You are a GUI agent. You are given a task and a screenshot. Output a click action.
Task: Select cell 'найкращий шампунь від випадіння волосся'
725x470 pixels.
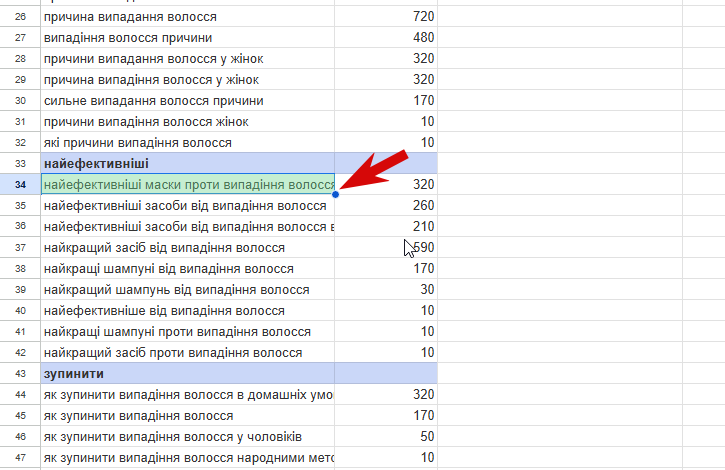(188, 290)
